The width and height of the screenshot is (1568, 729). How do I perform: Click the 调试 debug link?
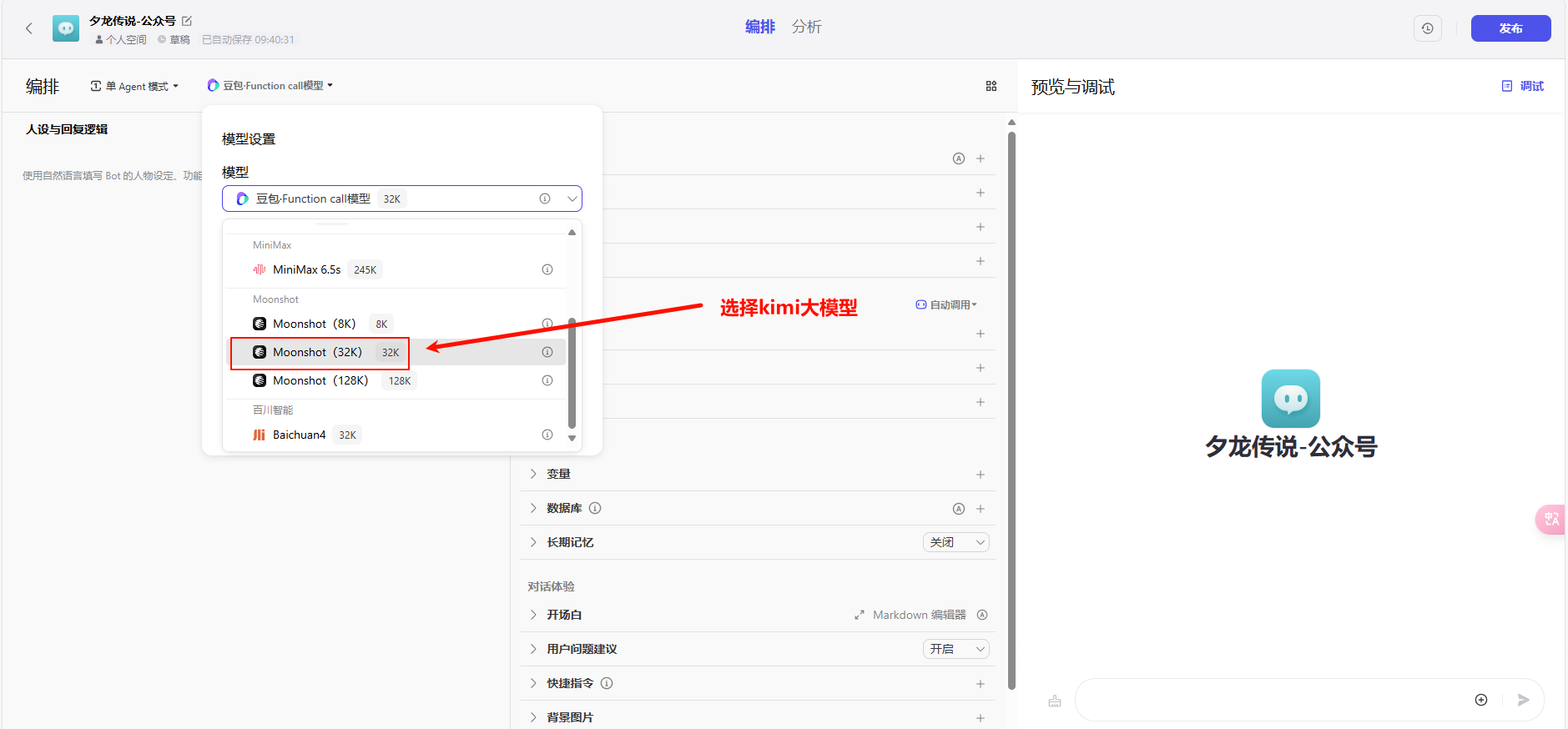click(x=1523, y=86)
